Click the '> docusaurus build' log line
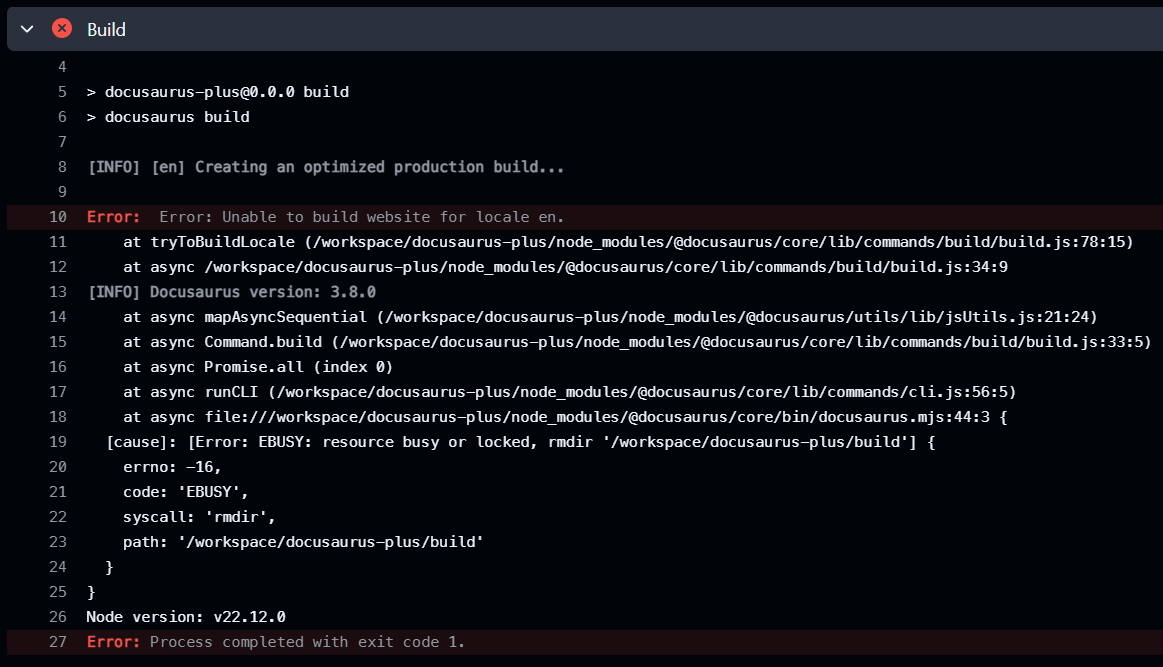1163x667 pixels. tap(168, 117)
